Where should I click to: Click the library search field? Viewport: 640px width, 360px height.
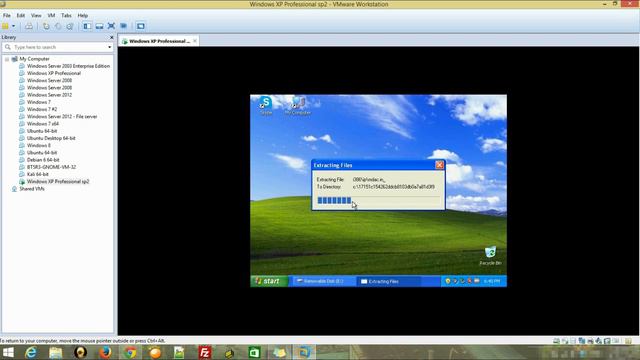pyautogui.click(x=58, y=47)
